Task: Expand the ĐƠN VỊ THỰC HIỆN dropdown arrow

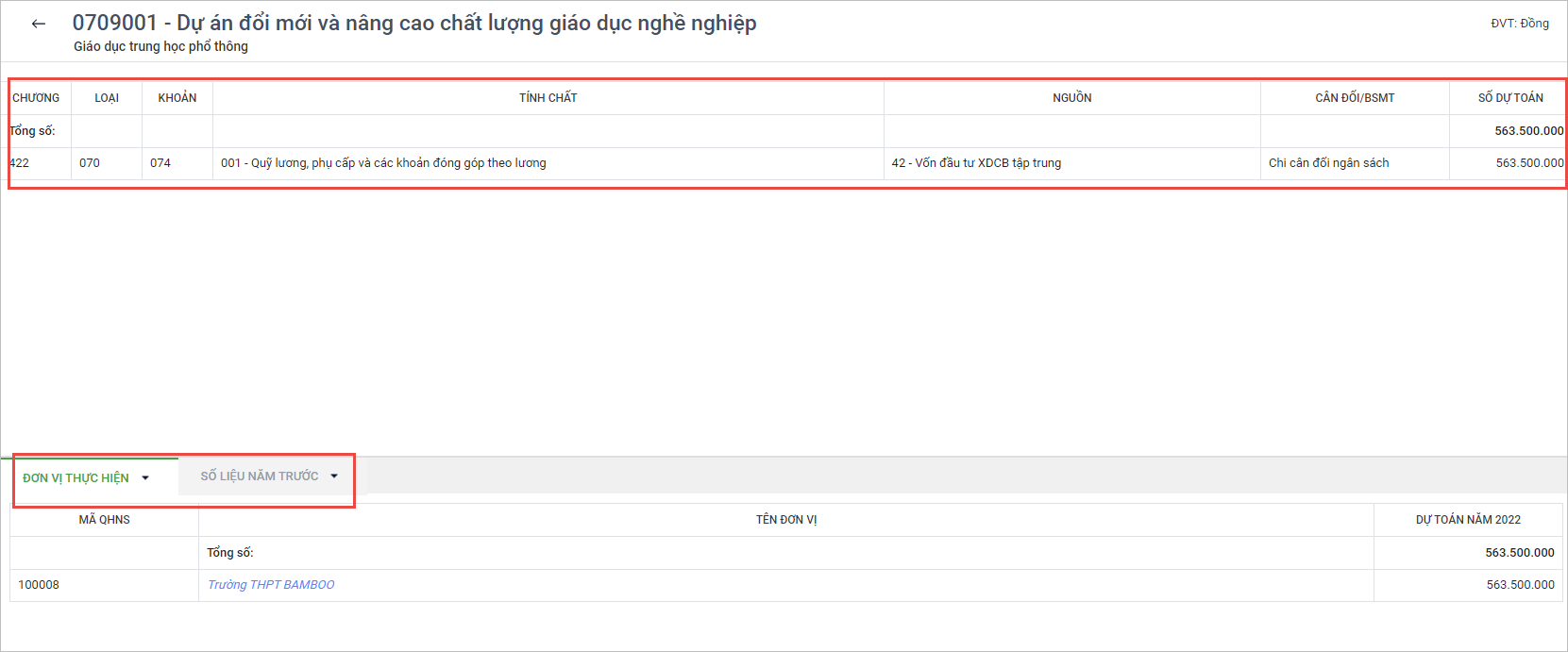Action: pyautogui.click(x=145, y=478)
